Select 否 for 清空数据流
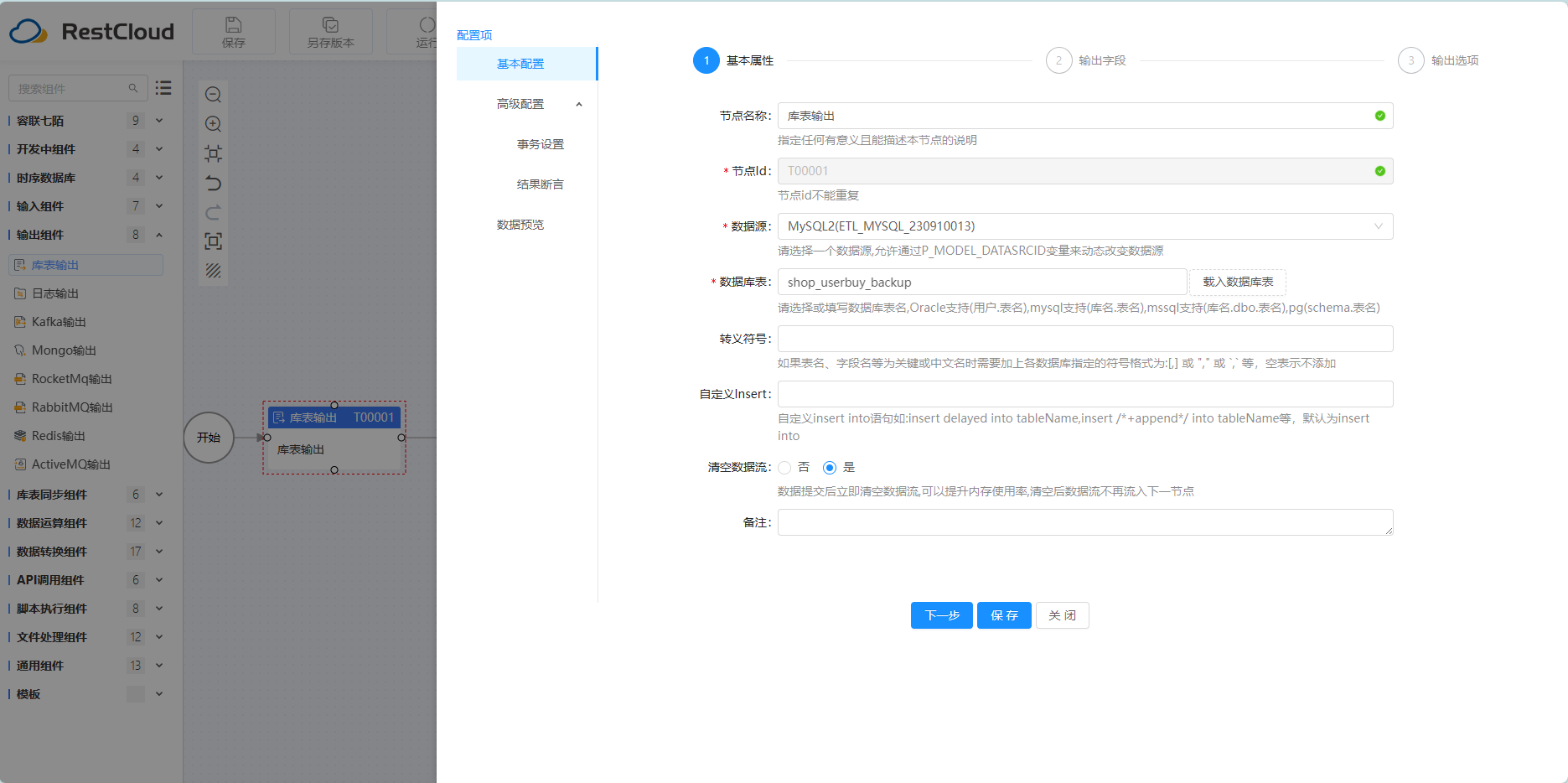Viewport: 1568px width, 783px height. coord(784,468)
